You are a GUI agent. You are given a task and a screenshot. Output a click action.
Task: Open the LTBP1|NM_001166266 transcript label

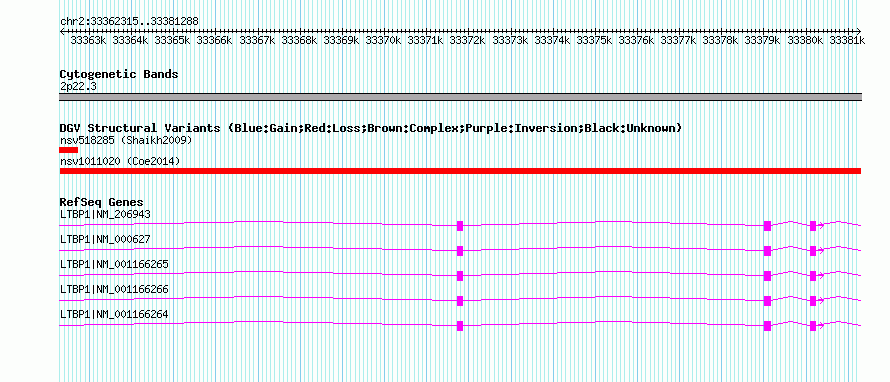[114, 289]
